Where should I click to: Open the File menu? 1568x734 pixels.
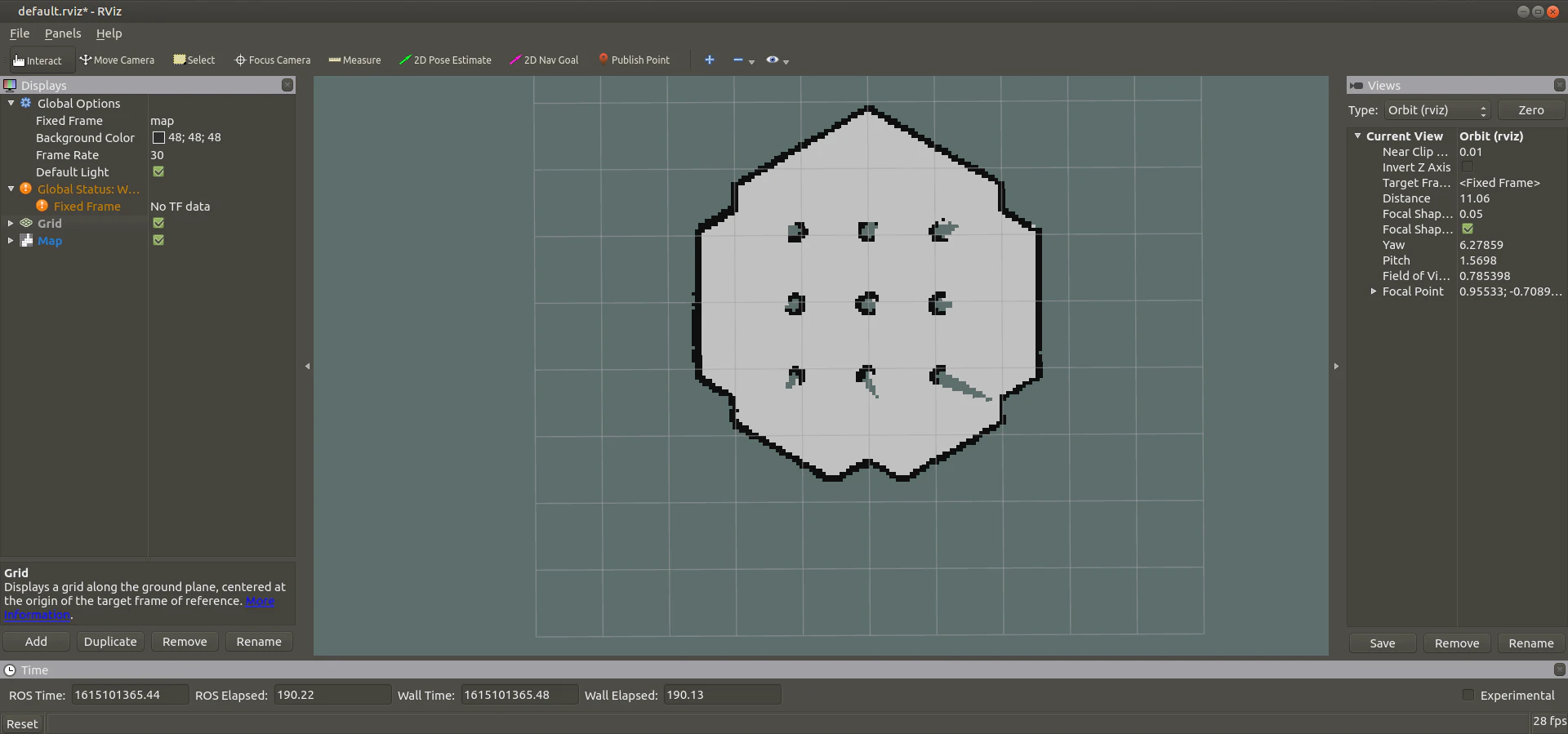point(20,33)
